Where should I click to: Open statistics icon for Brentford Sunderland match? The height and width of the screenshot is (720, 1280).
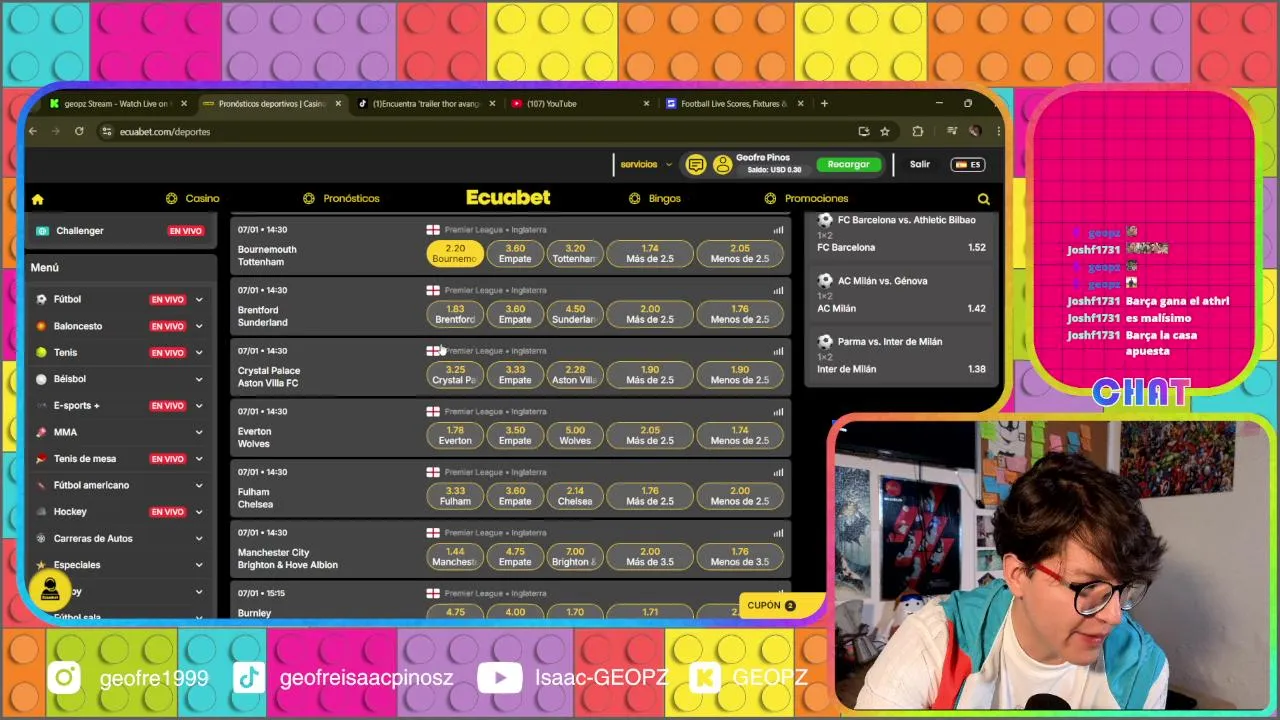778,291
